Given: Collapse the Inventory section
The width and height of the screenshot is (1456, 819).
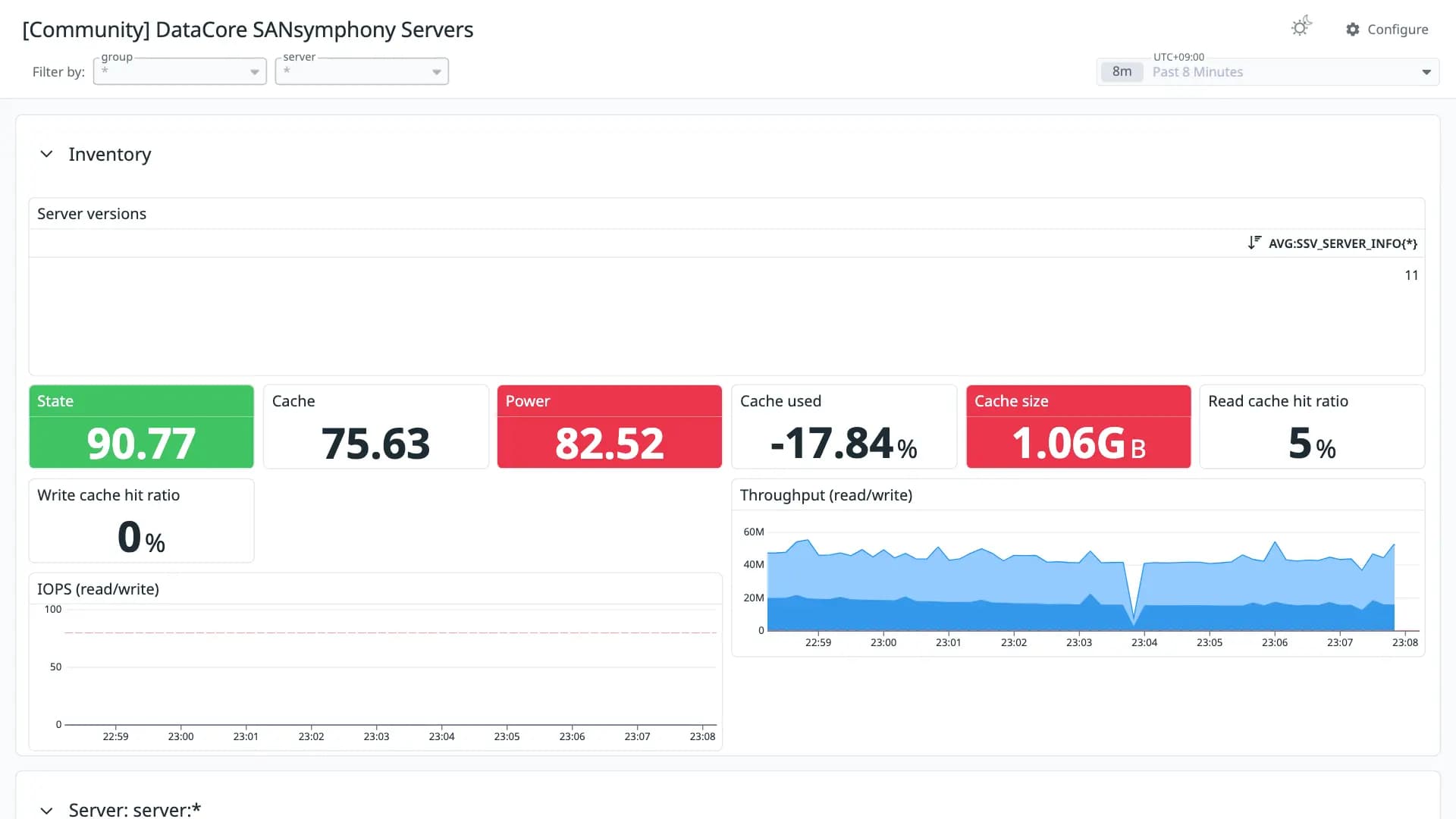Looking at the screenshot, I should 46,155.
